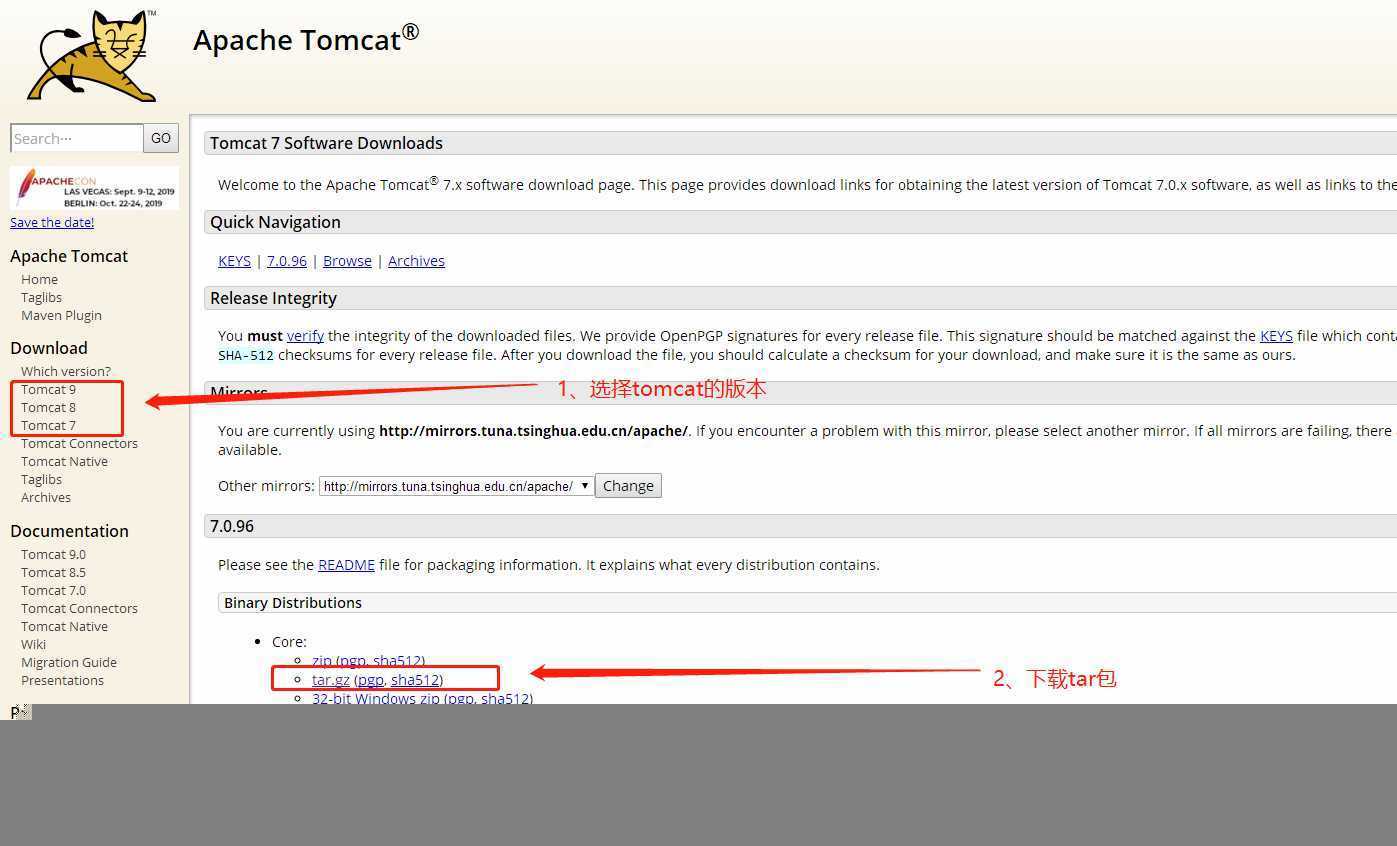Jump to 7.0.96 in Quick Navigation
The image size is (1397, 846).
pos(287,261)
